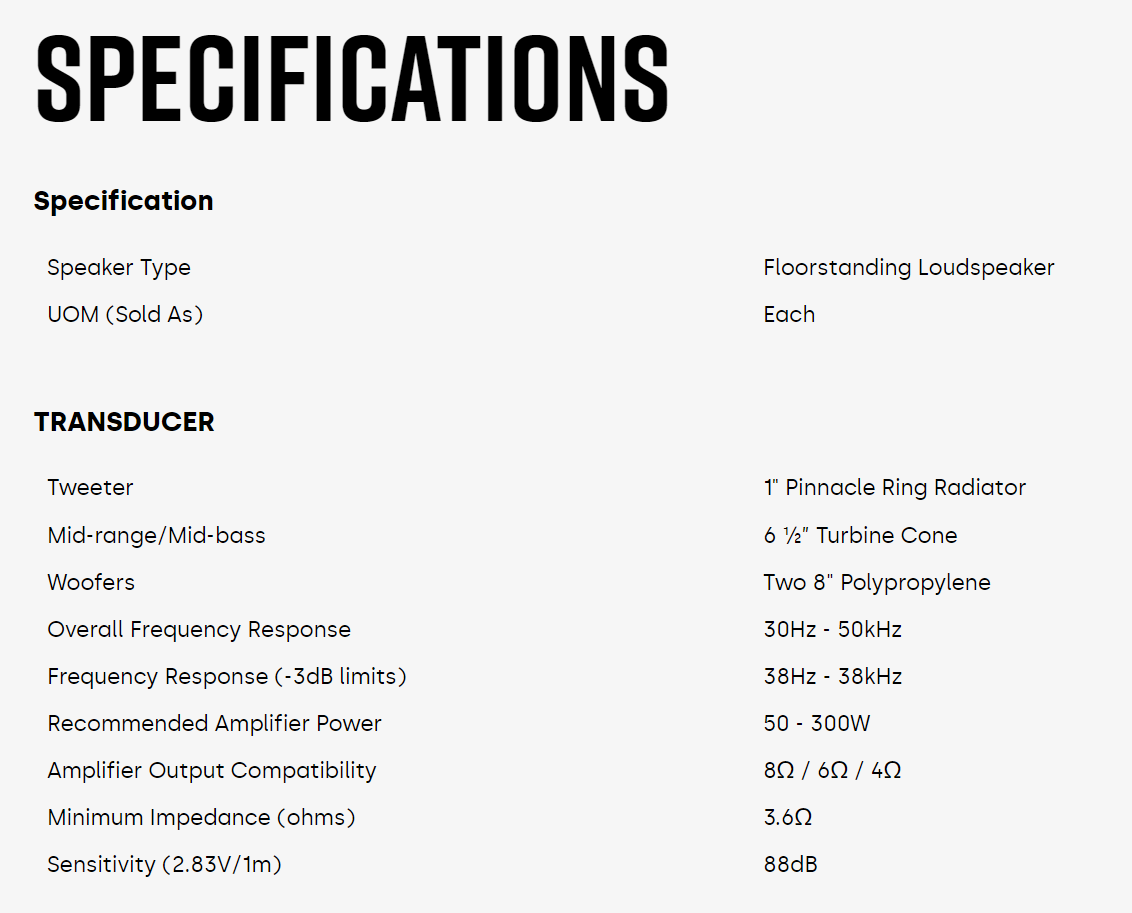Click the TRANSDUCER section heading
This screenshot has width=1132, height=913.
pos(124,422)
